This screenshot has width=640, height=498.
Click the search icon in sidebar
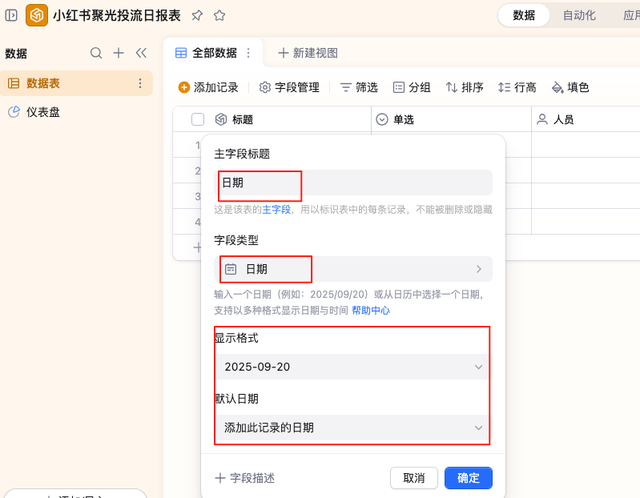(x=96, y=53)
